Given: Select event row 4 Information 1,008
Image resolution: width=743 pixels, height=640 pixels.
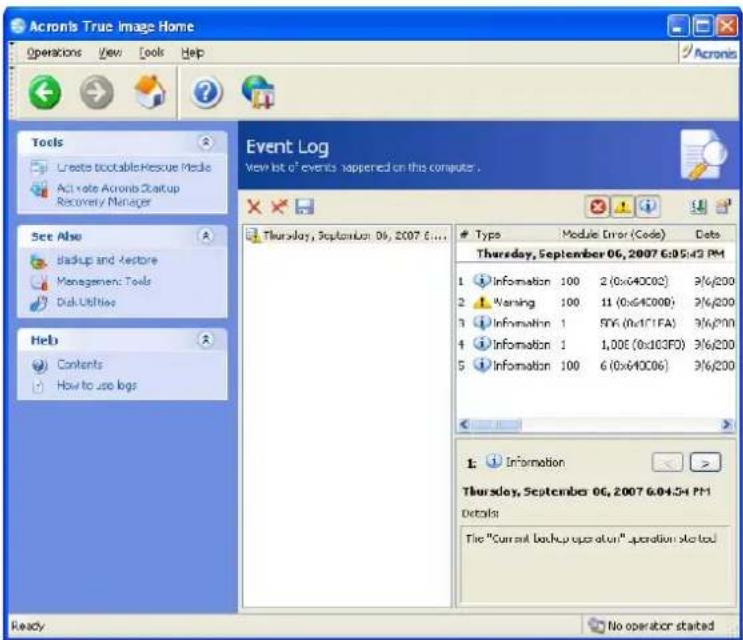Looking at the screenshot, I should [596, 344].
